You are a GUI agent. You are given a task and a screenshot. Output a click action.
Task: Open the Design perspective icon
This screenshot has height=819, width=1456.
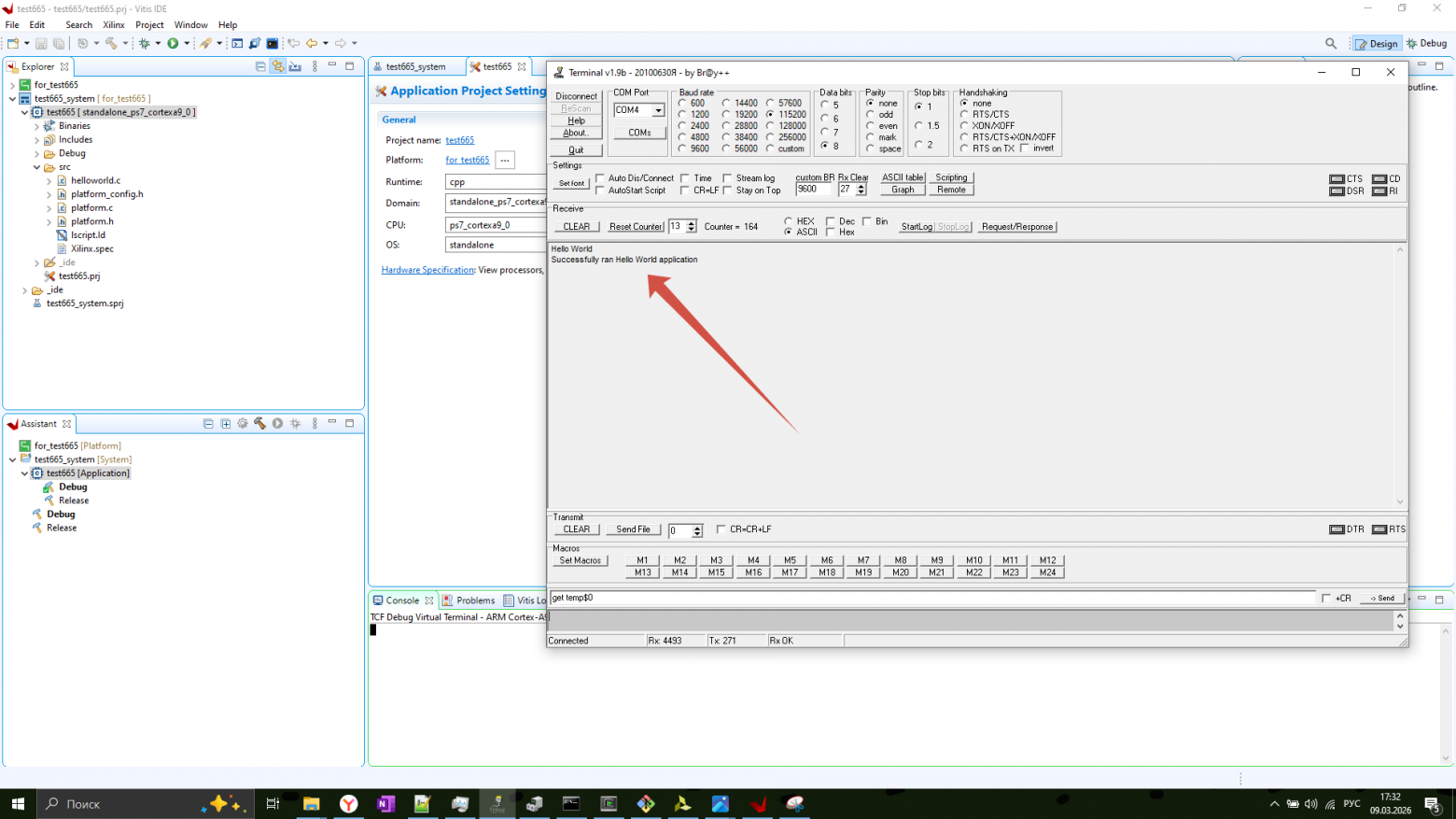(1377, 44)
